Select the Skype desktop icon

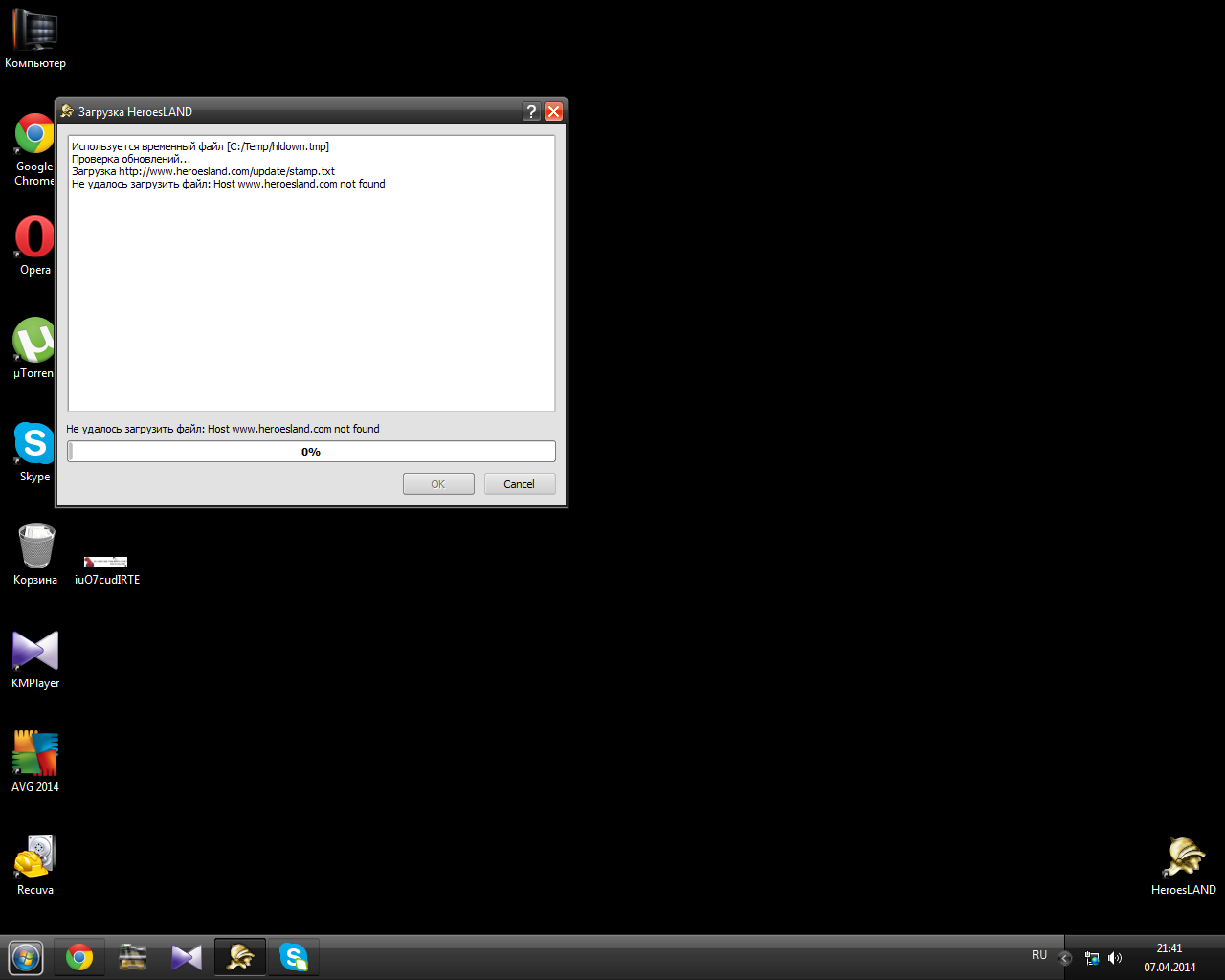click(35, 445)
